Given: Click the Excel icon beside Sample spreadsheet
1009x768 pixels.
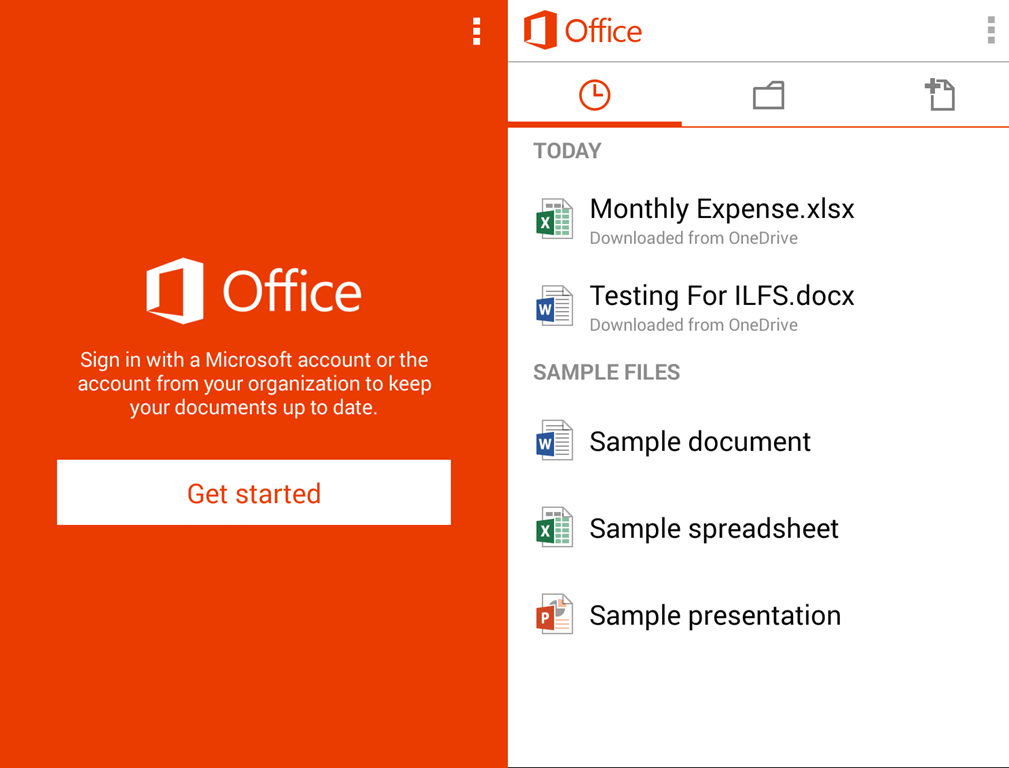Looking at the screenshot, I should tap(554, 528).
